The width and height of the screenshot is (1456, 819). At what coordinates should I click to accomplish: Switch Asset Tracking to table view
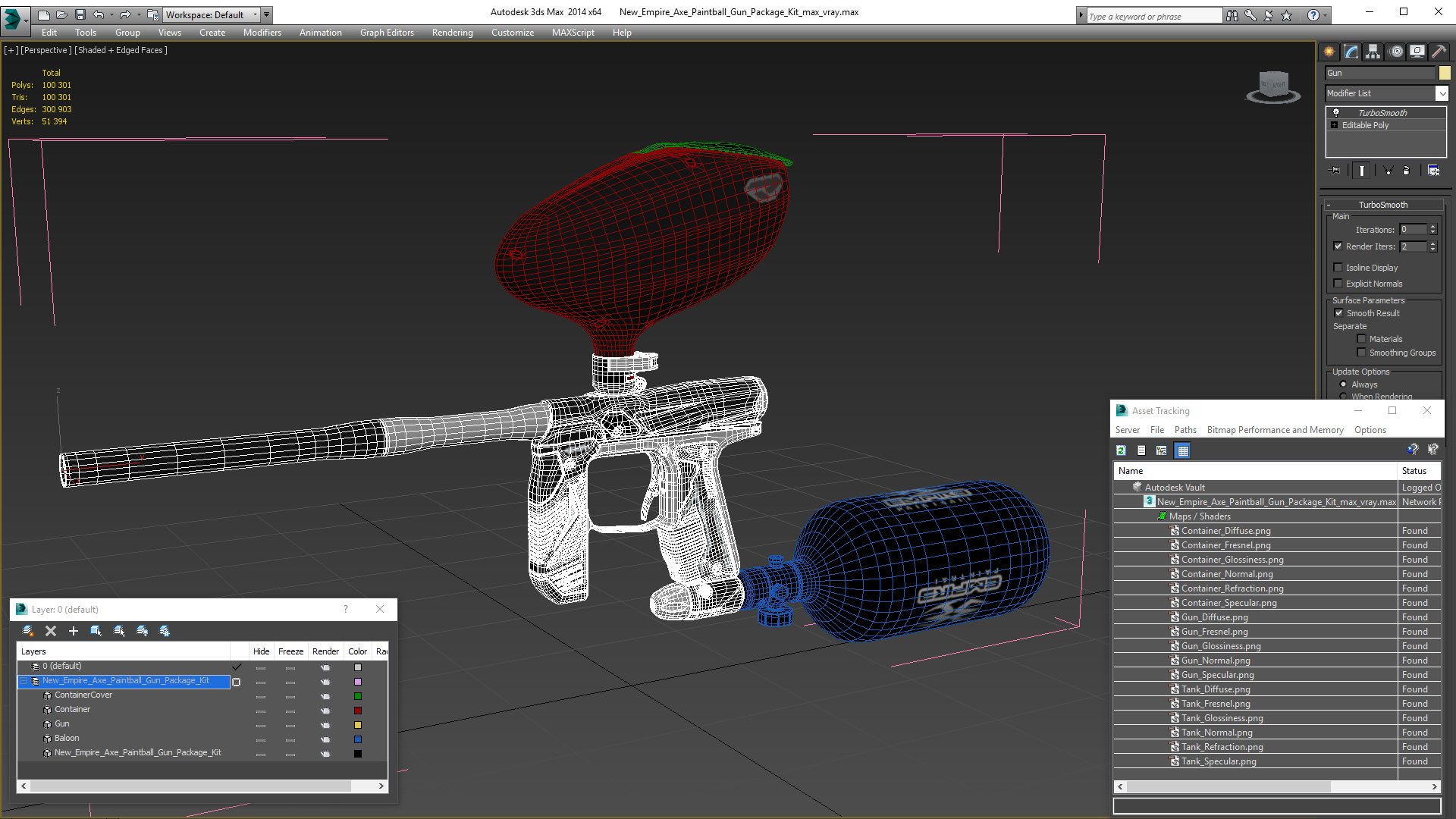coord(1182,450)
